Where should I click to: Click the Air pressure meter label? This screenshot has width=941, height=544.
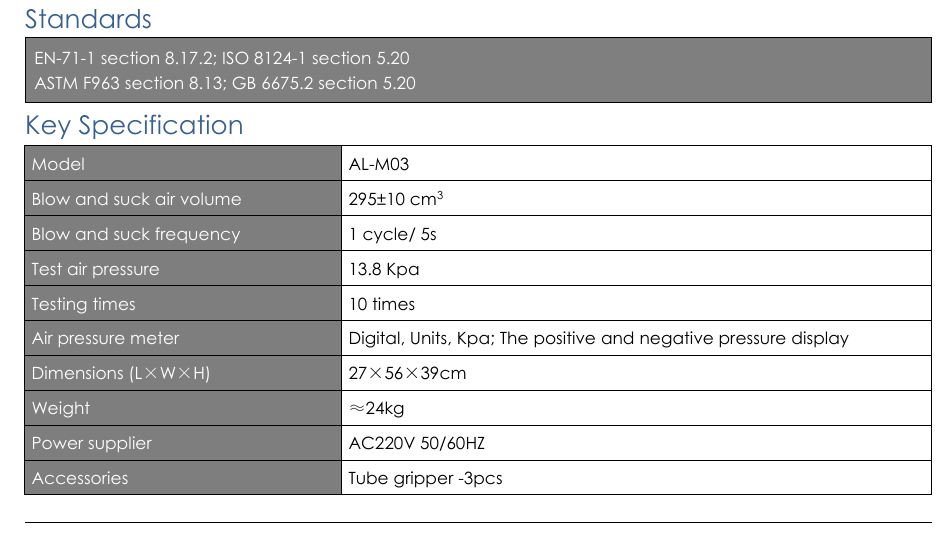coord(105,338)
